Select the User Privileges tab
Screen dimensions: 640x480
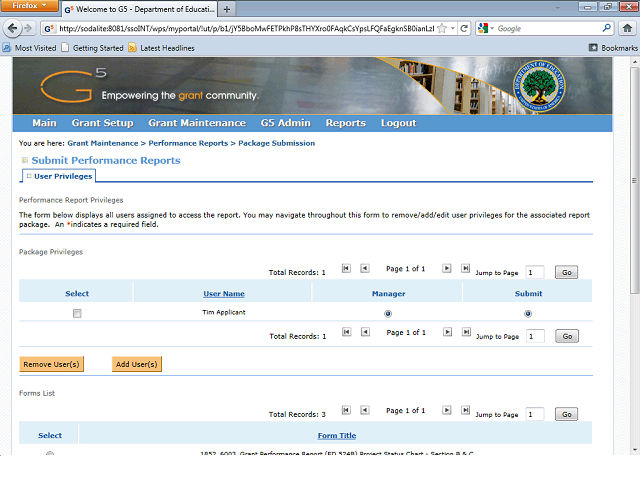[x=59, y=176]
